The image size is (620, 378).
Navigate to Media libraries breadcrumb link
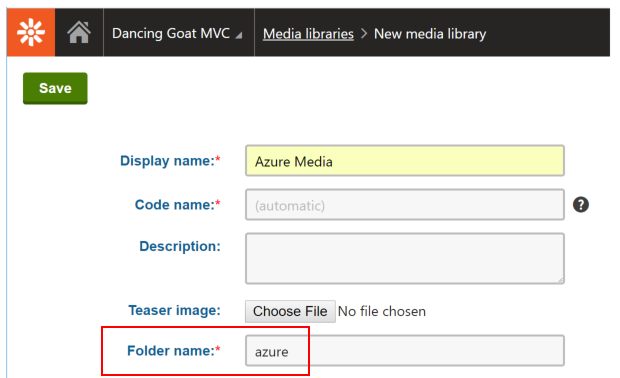(x=308, y=34)
